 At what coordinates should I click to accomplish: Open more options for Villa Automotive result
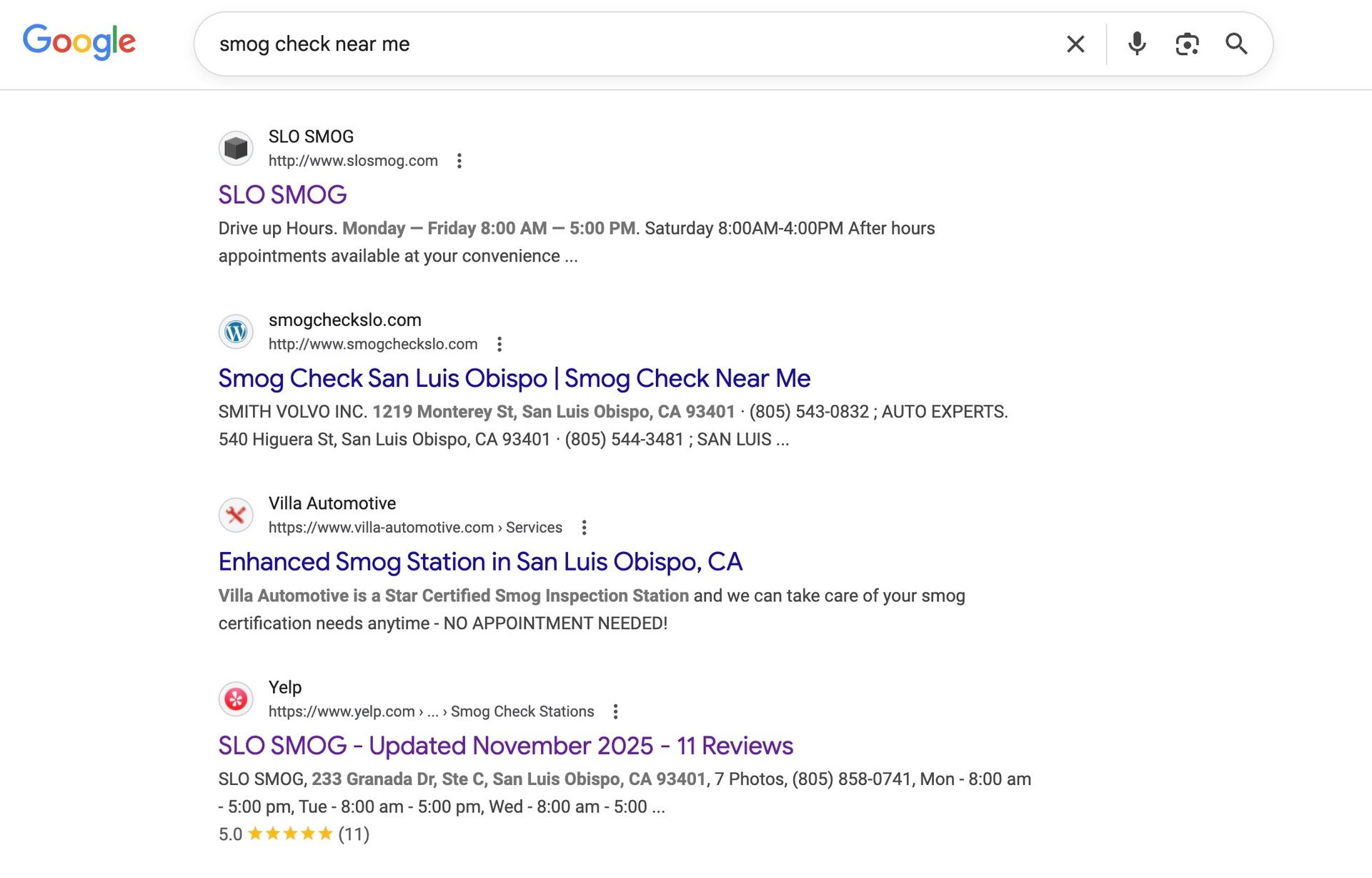coord(584,528)
